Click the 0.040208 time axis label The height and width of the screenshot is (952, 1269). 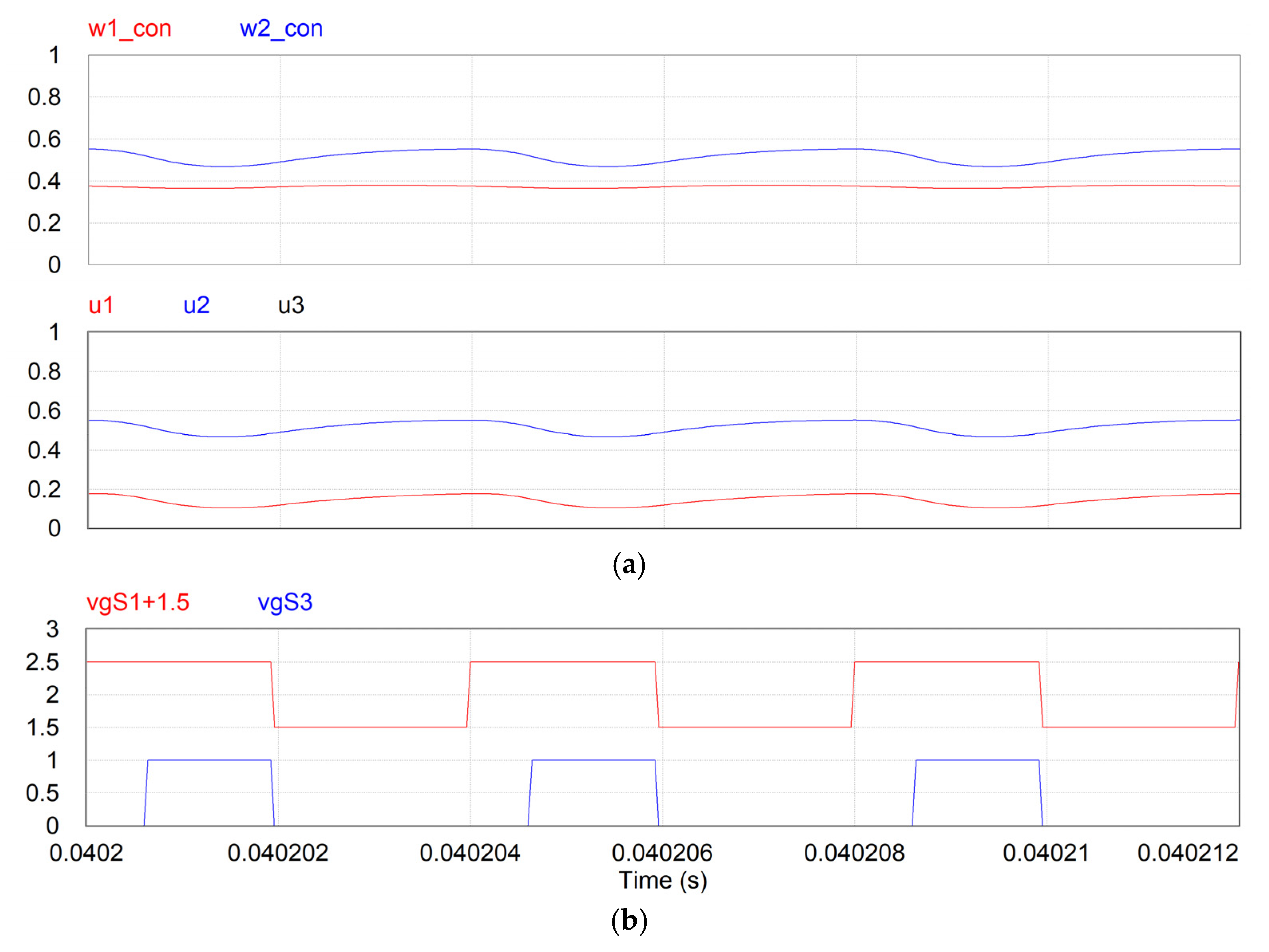pos(854,853)
